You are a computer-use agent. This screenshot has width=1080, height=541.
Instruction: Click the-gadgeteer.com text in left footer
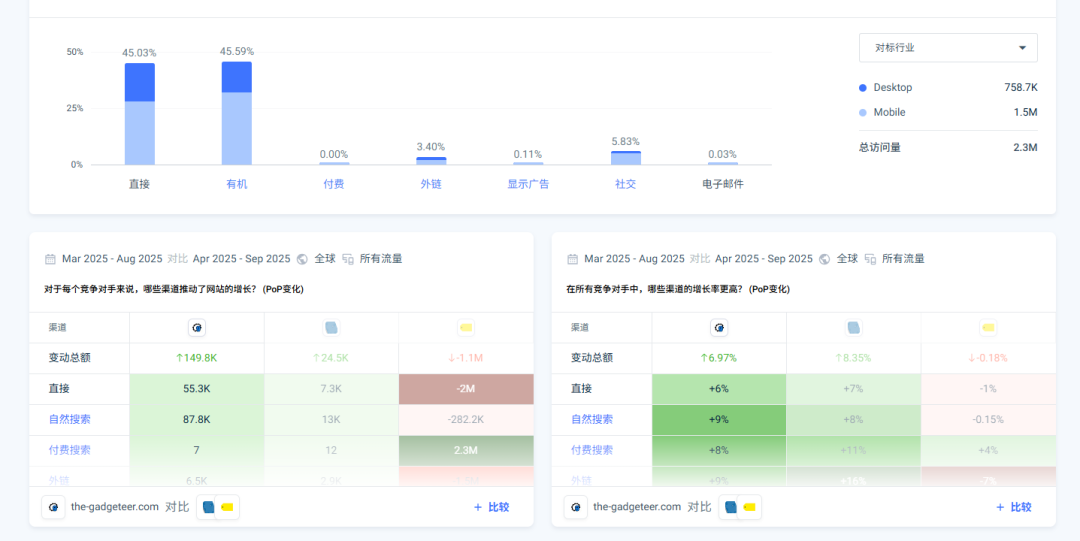[114, 507]
